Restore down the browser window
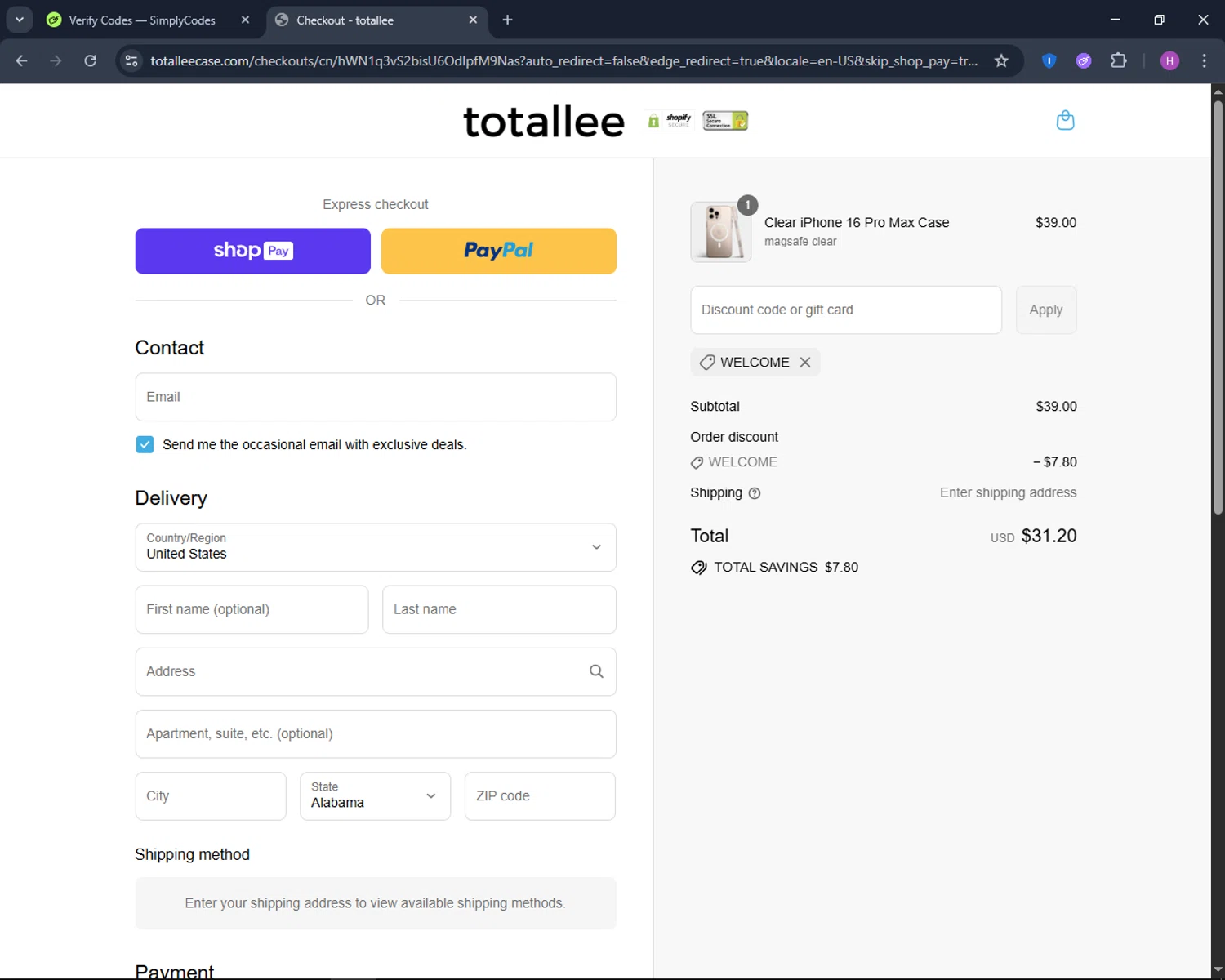The image size is (1225, 980). pyautogui.click(x=1159, y=20)
